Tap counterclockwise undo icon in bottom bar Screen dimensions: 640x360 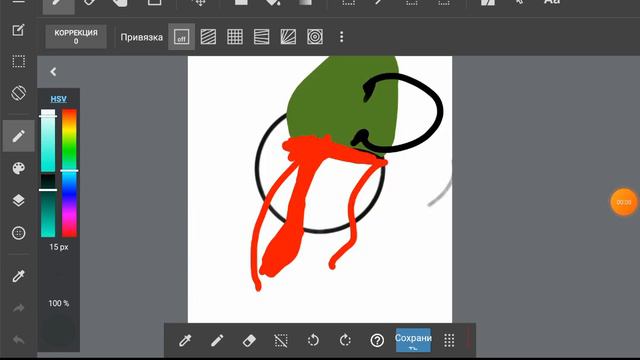(313, 340)
